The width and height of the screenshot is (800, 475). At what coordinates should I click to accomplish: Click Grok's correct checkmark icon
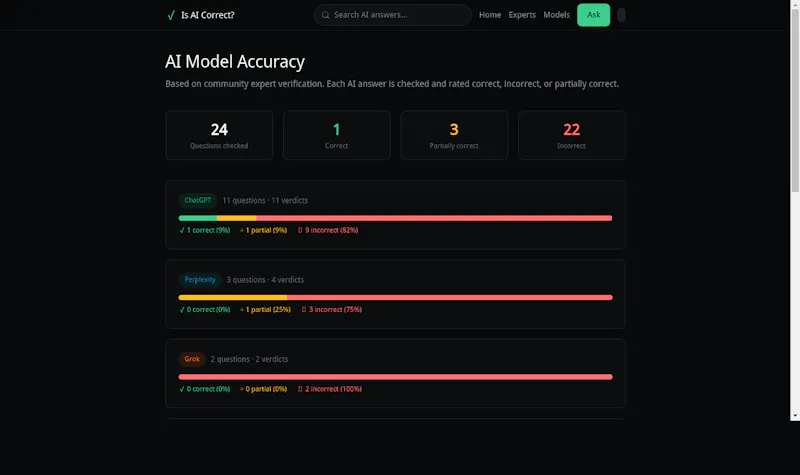[x=182, y=389]
